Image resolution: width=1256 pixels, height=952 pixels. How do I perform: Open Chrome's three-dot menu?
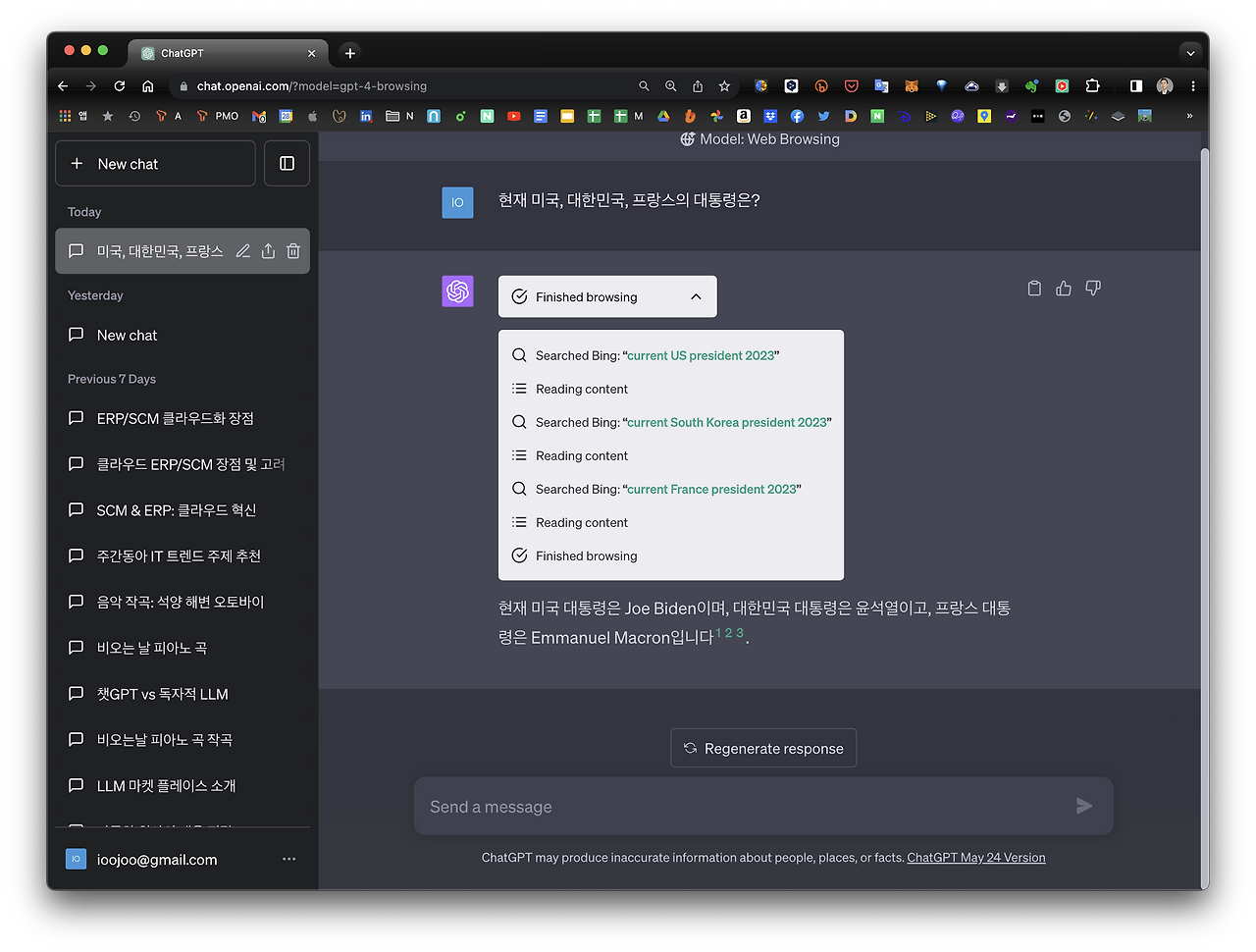coord(1193,86)
